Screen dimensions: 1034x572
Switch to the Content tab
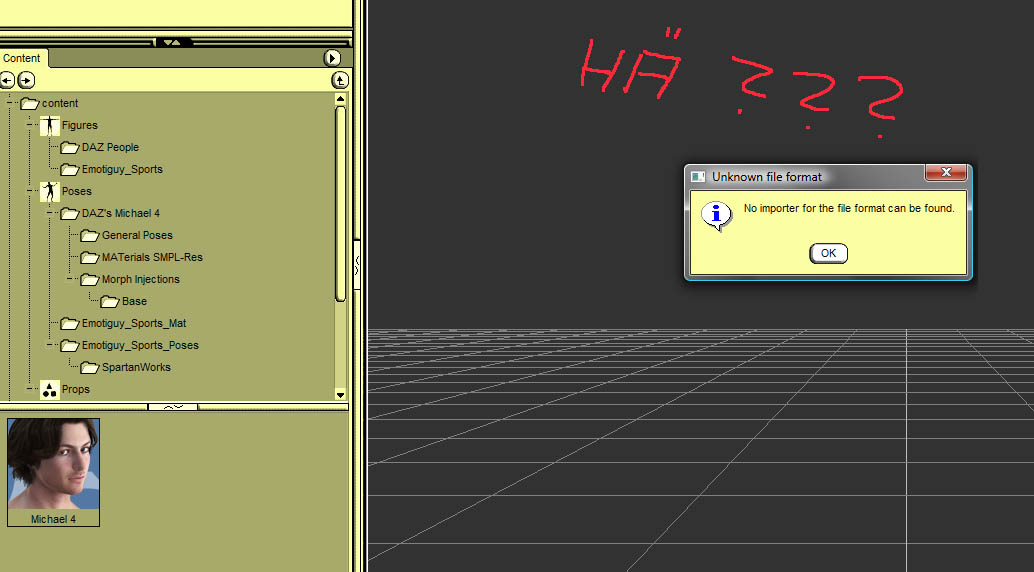(22, 58)
